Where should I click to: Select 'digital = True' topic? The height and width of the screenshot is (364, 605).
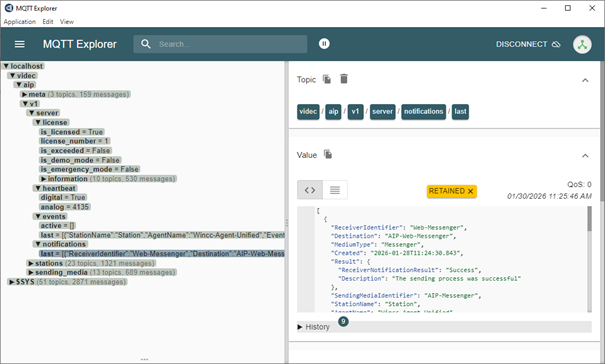click(63, 198)
